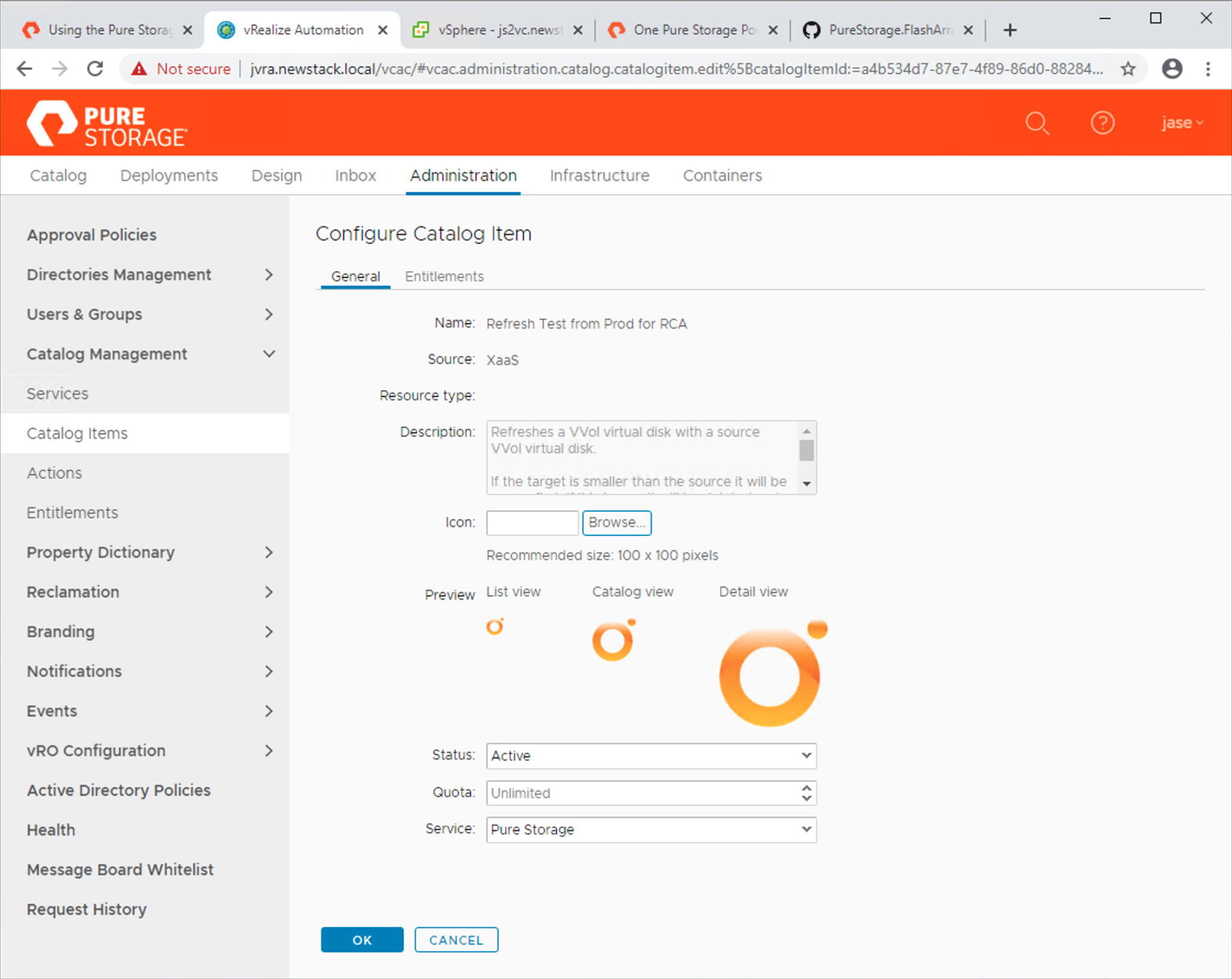Open Chrome three-dot menu

tap(1208, 69)
